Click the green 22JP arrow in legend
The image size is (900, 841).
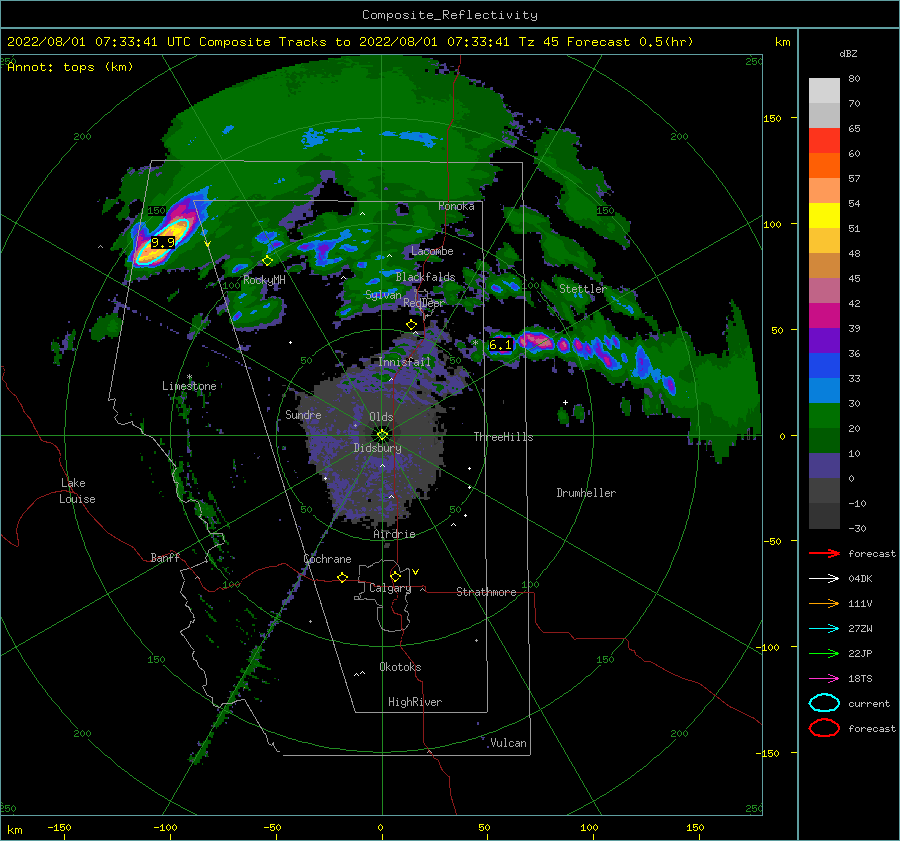824,653
